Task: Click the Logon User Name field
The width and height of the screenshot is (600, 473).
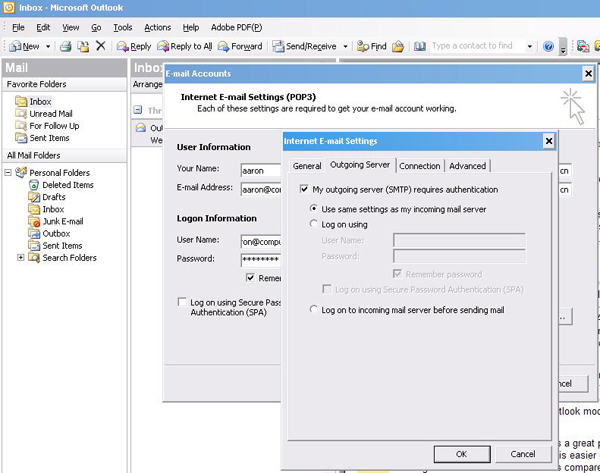Action: pyautogui.click(x=261, y=241)
